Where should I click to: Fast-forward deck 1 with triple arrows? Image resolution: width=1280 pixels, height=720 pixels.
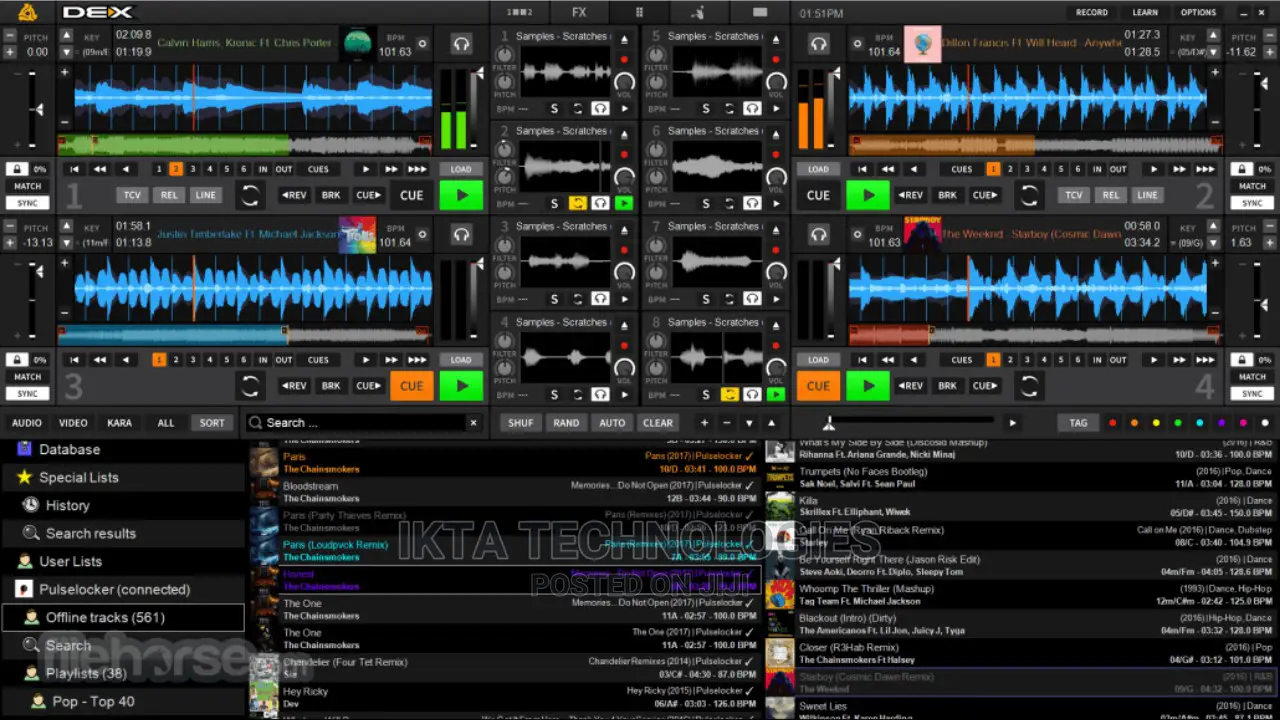point(418,169)
